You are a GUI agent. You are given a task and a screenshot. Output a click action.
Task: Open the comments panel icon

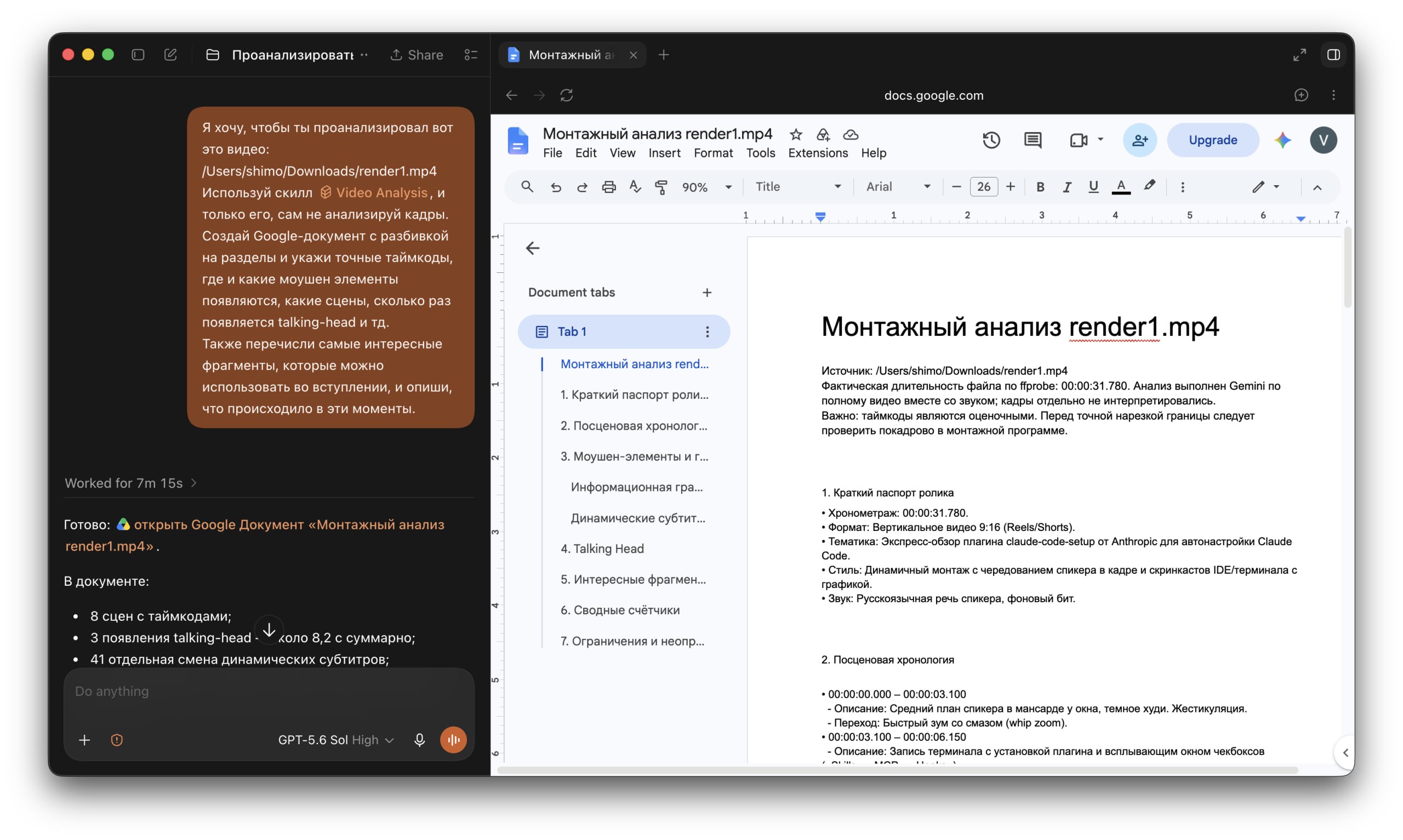point(1033,140)
